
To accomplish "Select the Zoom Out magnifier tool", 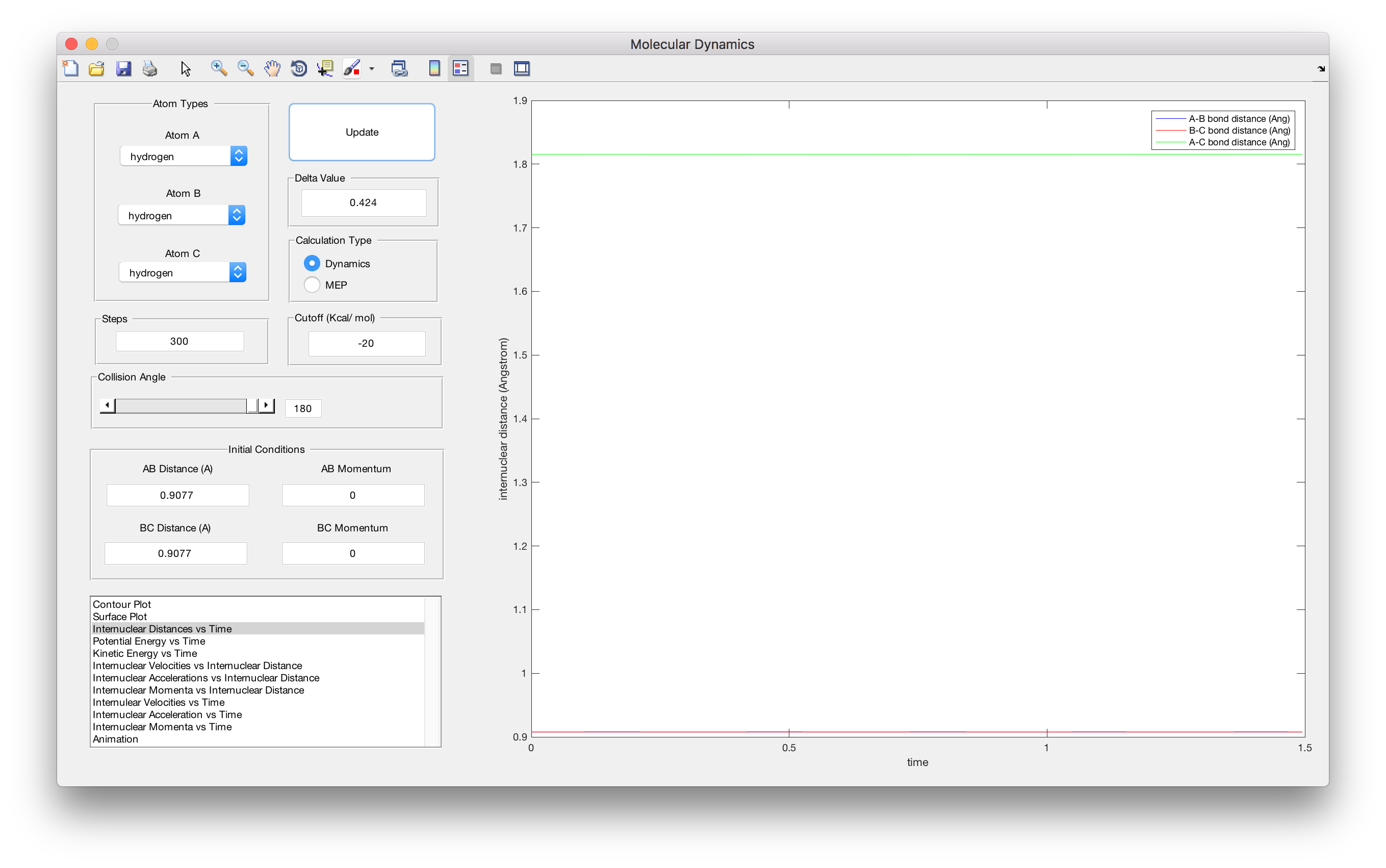I will coord(246,69).
